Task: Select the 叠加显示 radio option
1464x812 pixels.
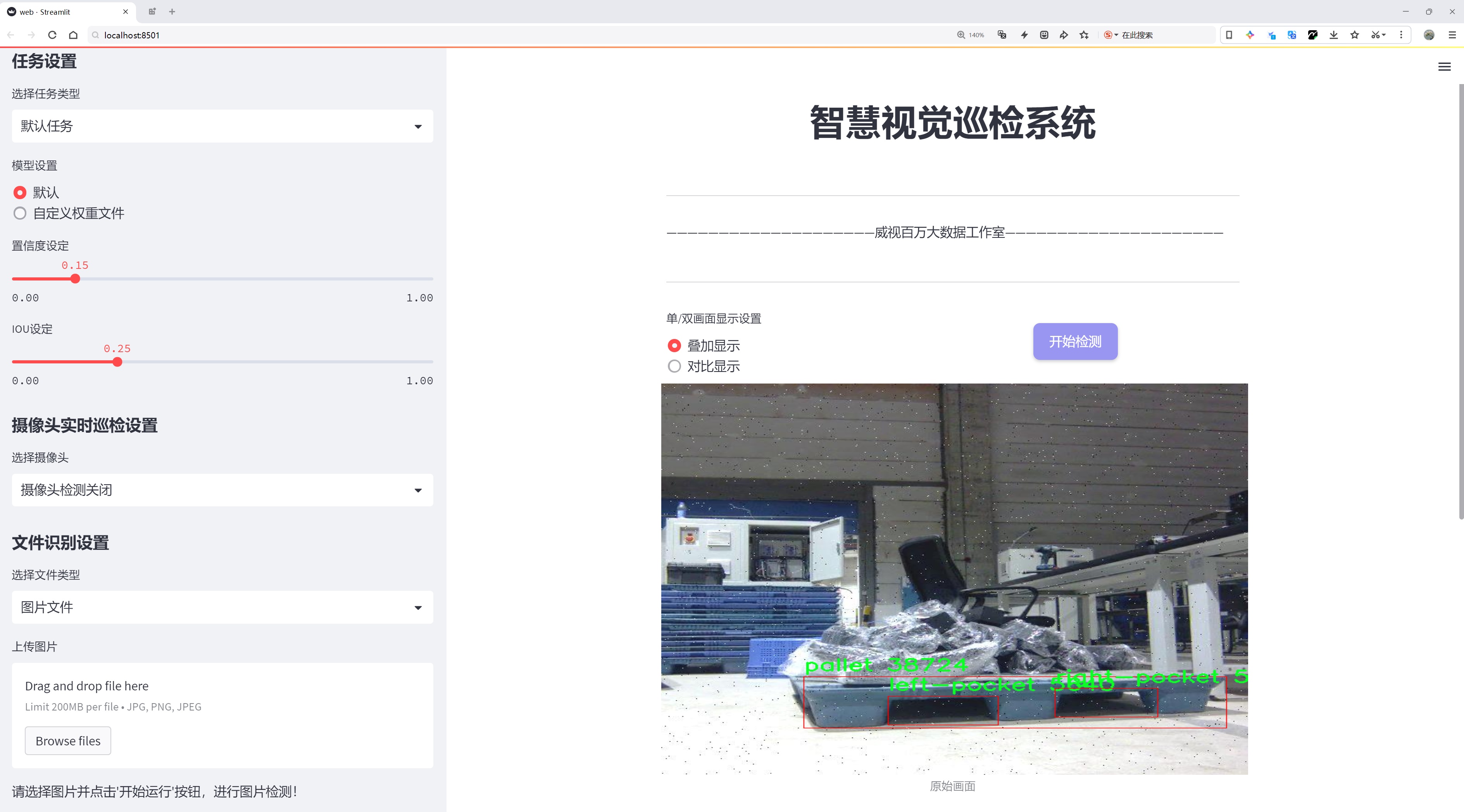Action: point(674,346)
